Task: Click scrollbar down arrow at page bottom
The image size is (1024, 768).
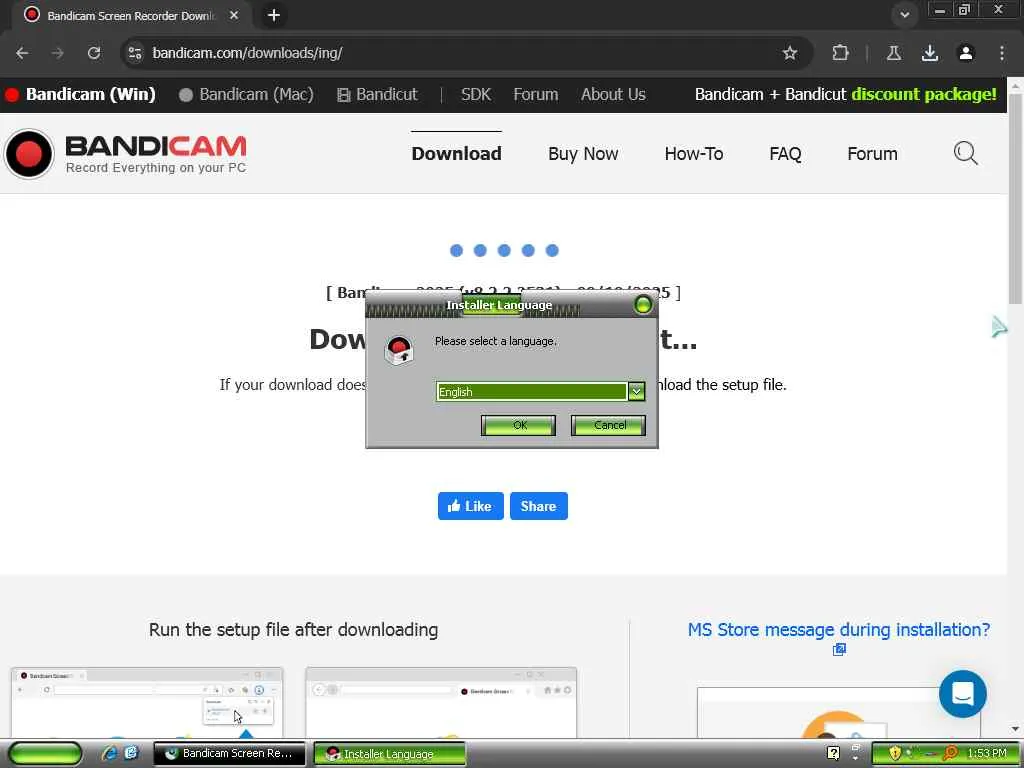Action: 1016,729
